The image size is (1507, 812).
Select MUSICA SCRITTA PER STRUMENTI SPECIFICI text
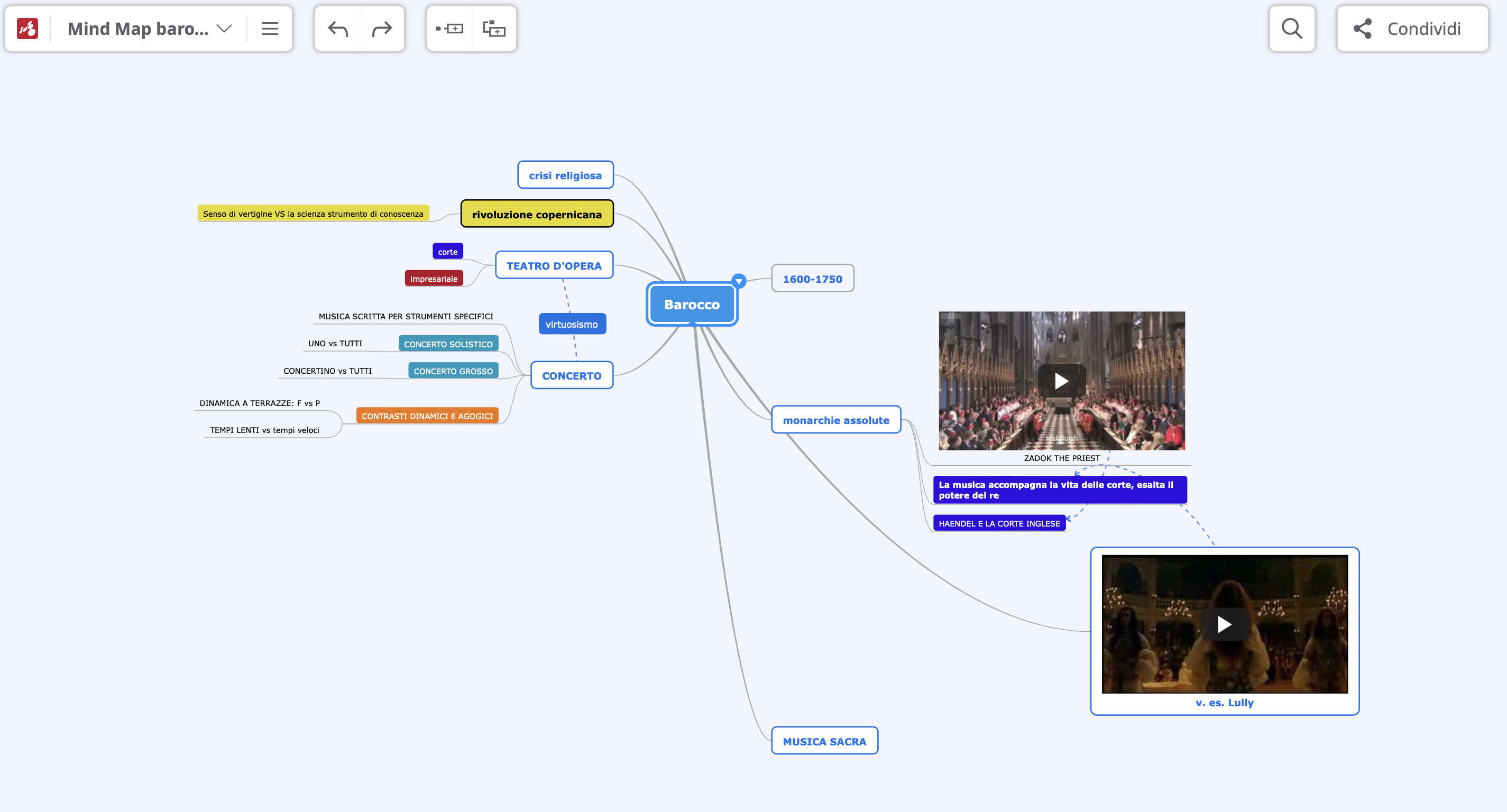pos(406,317)
